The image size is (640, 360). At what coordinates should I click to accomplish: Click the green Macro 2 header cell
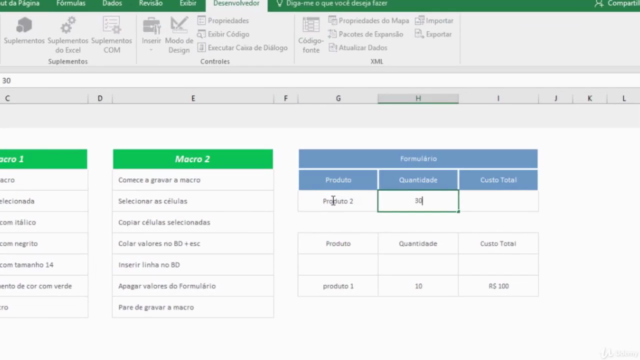(193, 159)
